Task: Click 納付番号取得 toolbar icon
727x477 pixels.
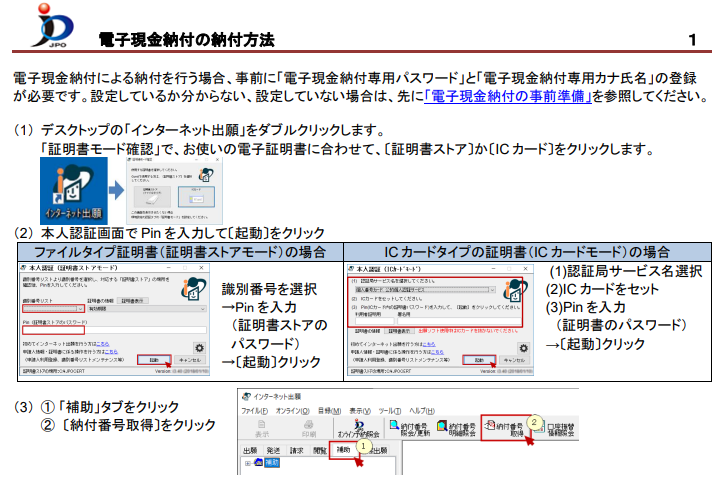Action: 505,428
